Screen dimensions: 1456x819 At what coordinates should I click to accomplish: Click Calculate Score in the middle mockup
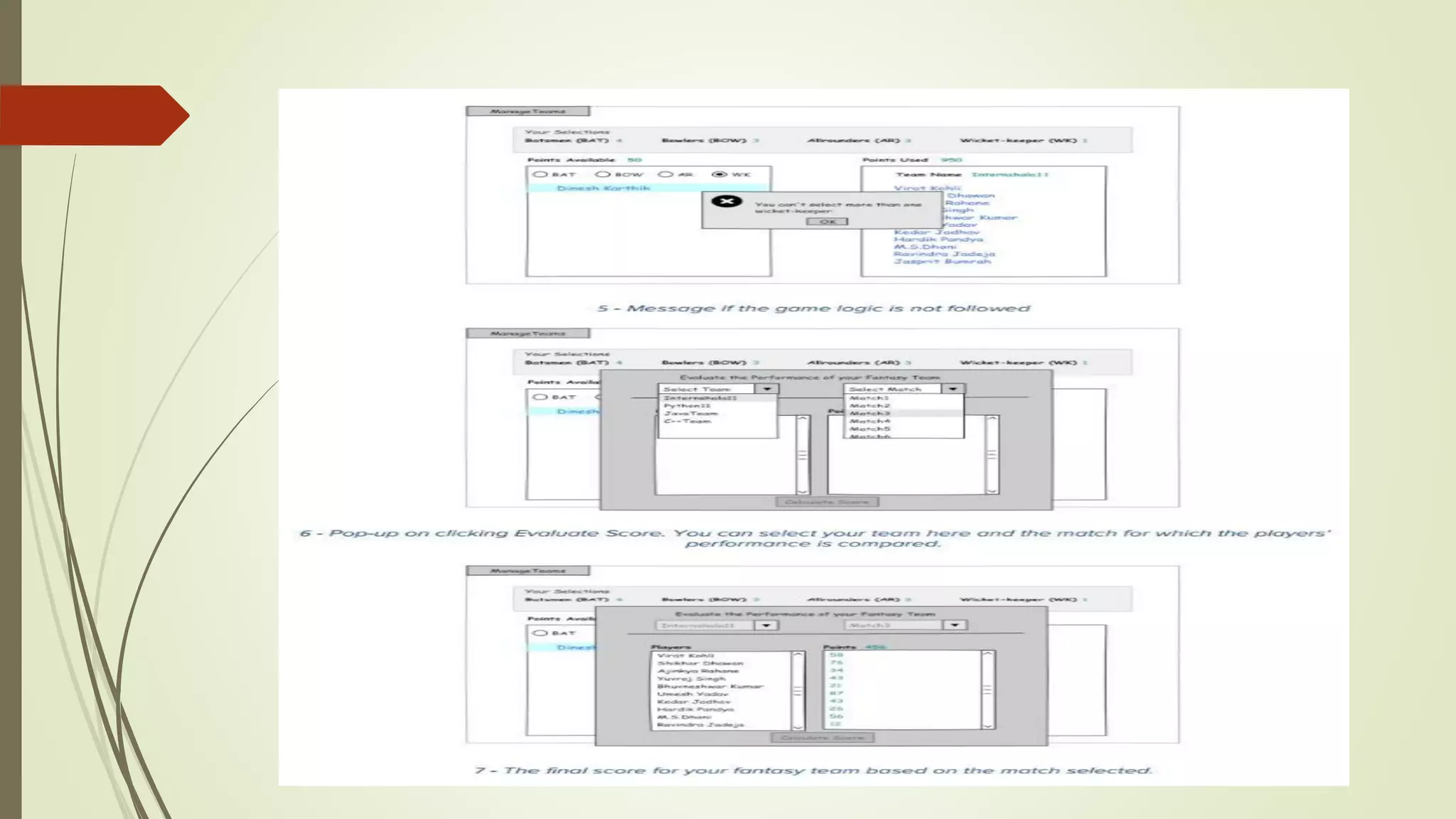click(827, 502)
